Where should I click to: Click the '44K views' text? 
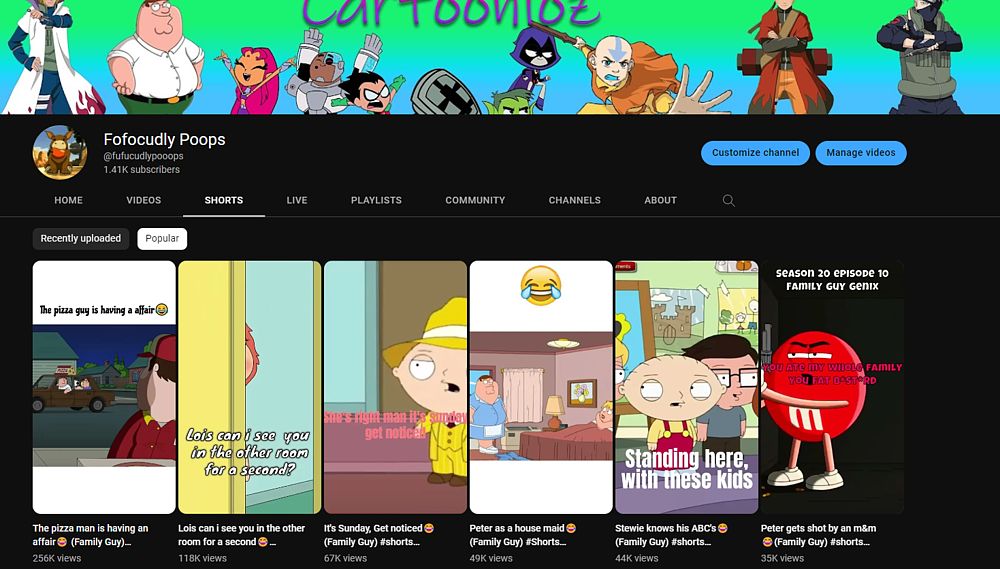(x=636, y=558)
